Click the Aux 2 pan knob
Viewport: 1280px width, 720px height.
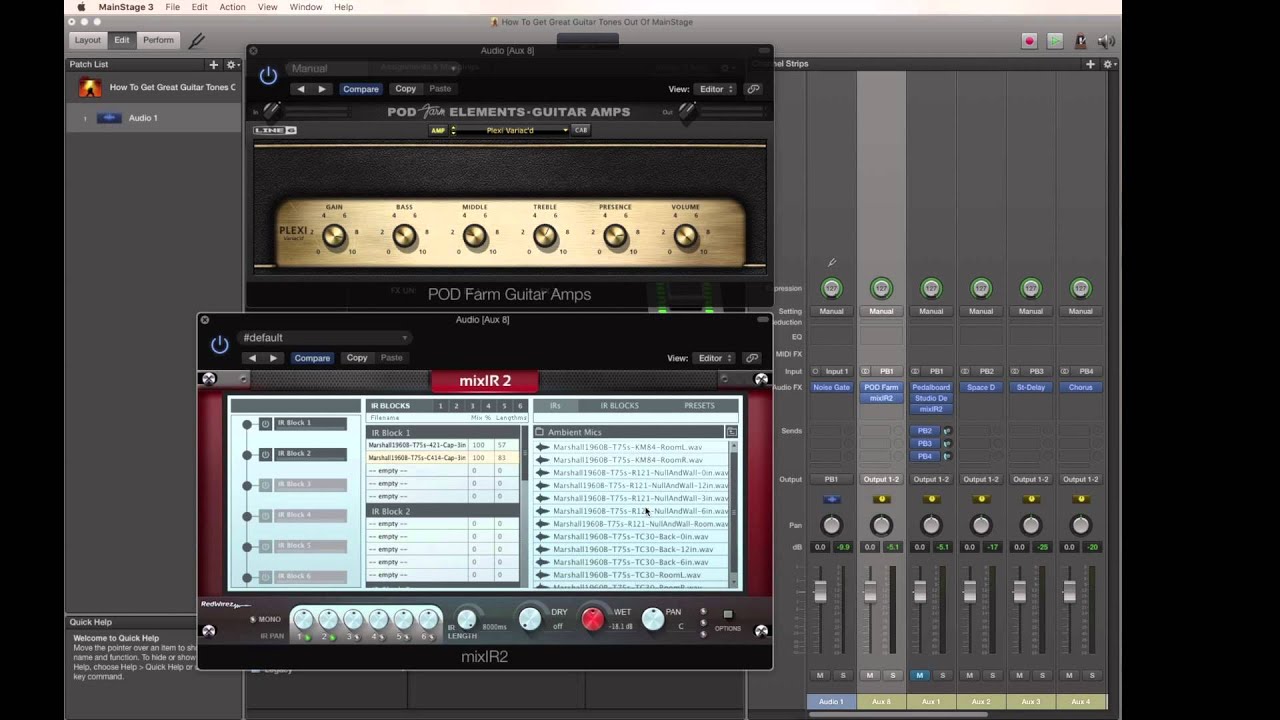click(x=981, y=525)
